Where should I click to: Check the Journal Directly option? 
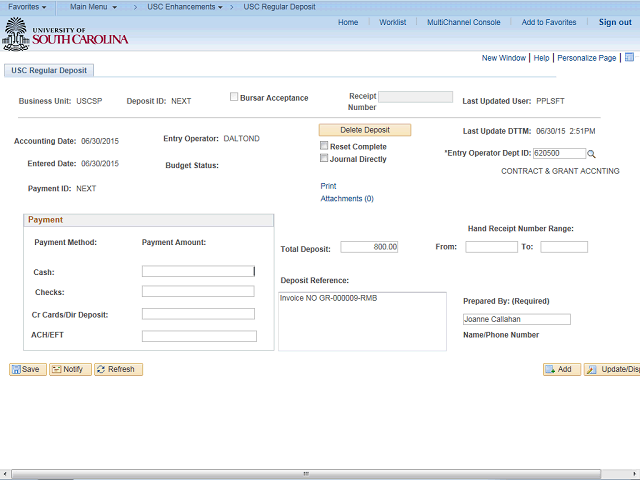click(x=324, y=158)
